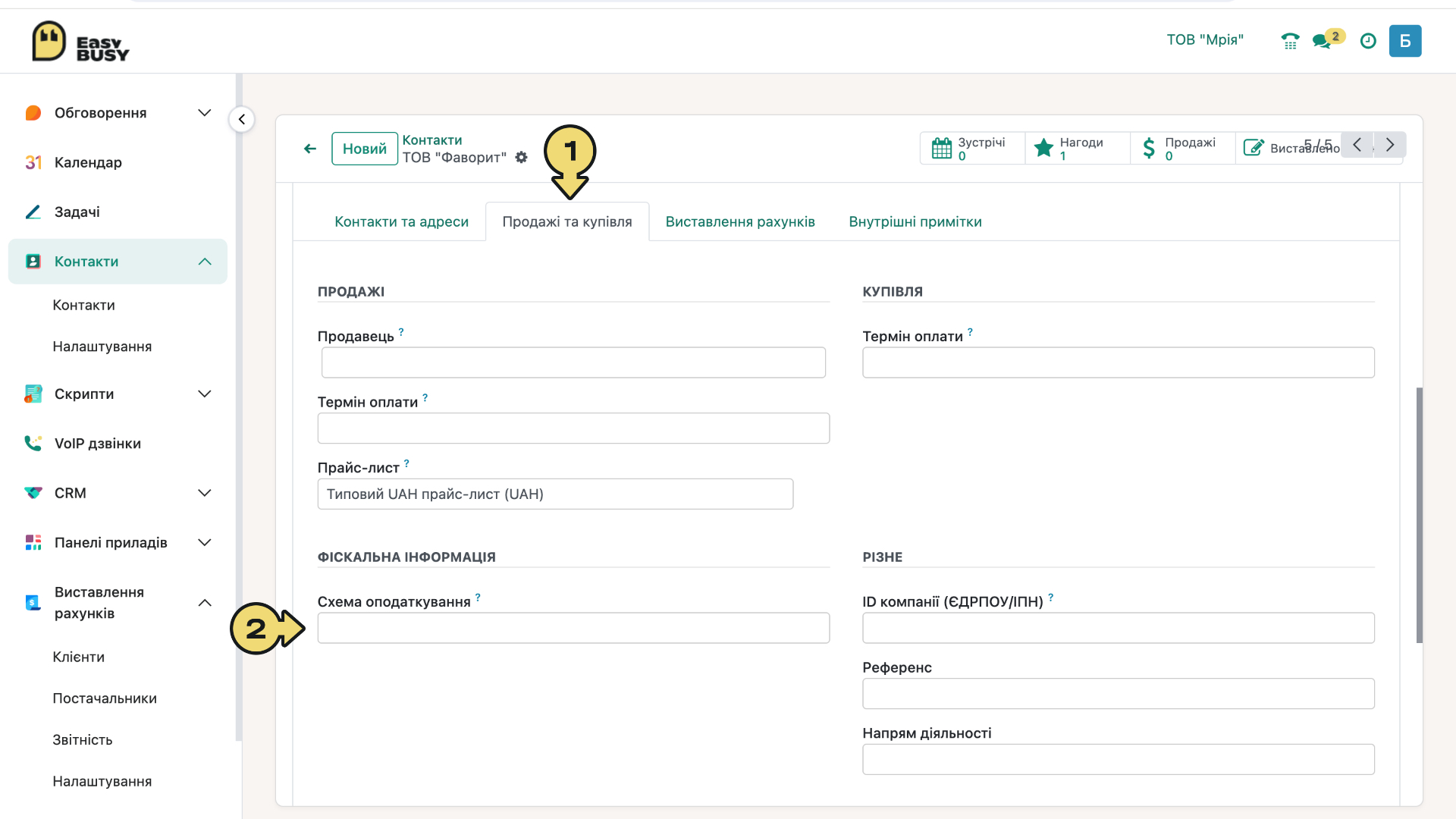This screenshot has height=819, width=1456.
Task: Click the Задачі pencil icon
Action: point(33,212)
